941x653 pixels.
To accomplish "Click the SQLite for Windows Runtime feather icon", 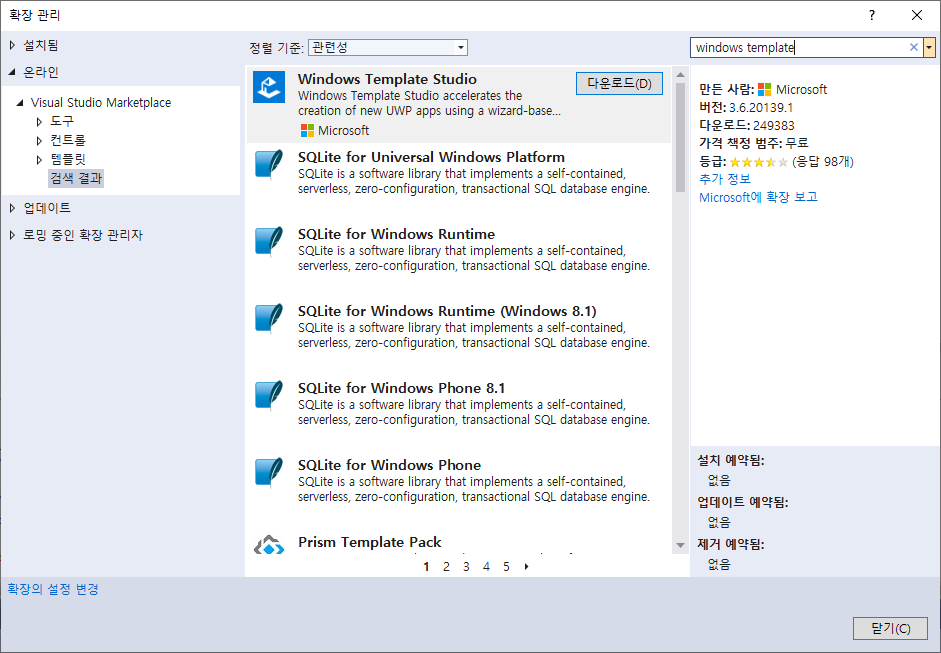I will 268,241.
